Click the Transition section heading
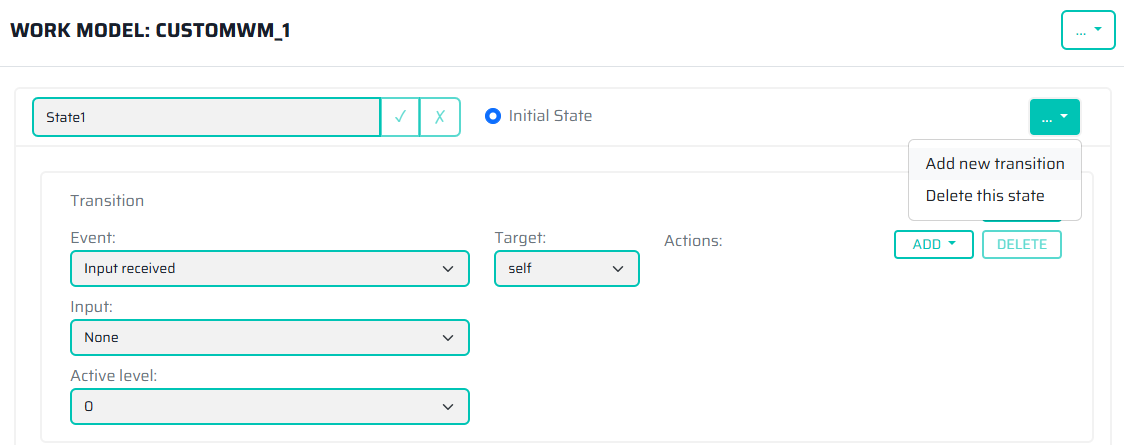 click(107, 201)
